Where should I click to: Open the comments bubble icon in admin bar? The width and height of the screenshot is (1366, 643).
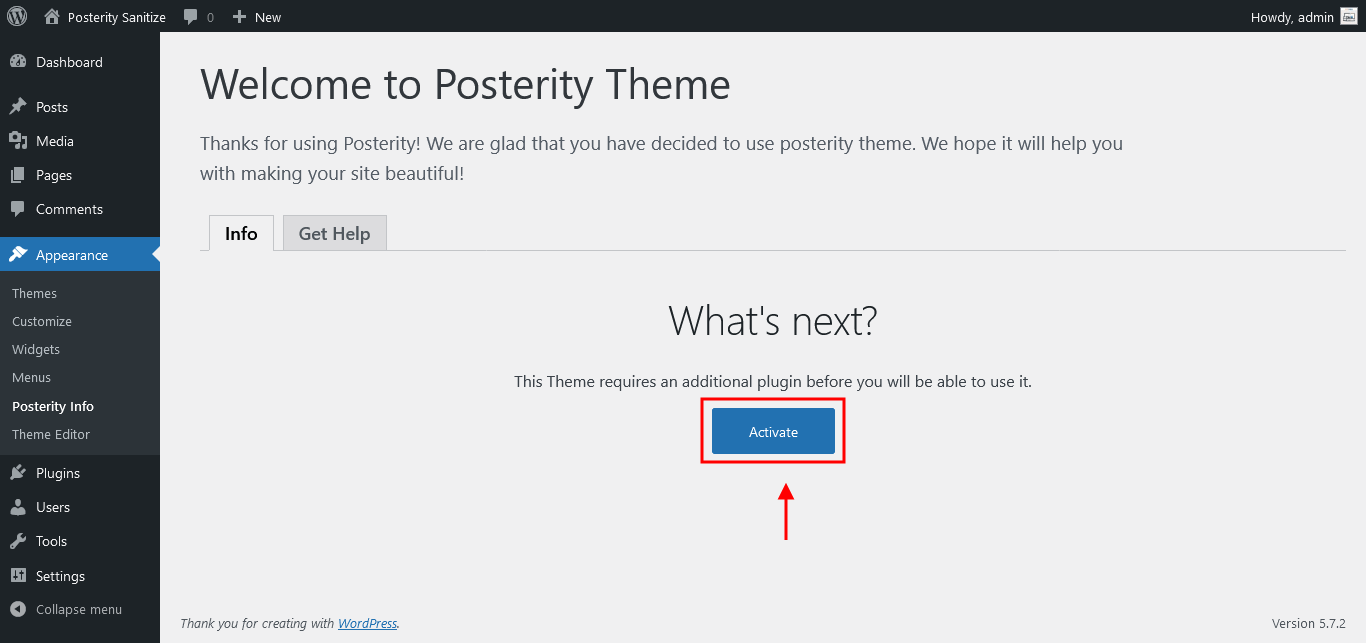click(191, 17)
